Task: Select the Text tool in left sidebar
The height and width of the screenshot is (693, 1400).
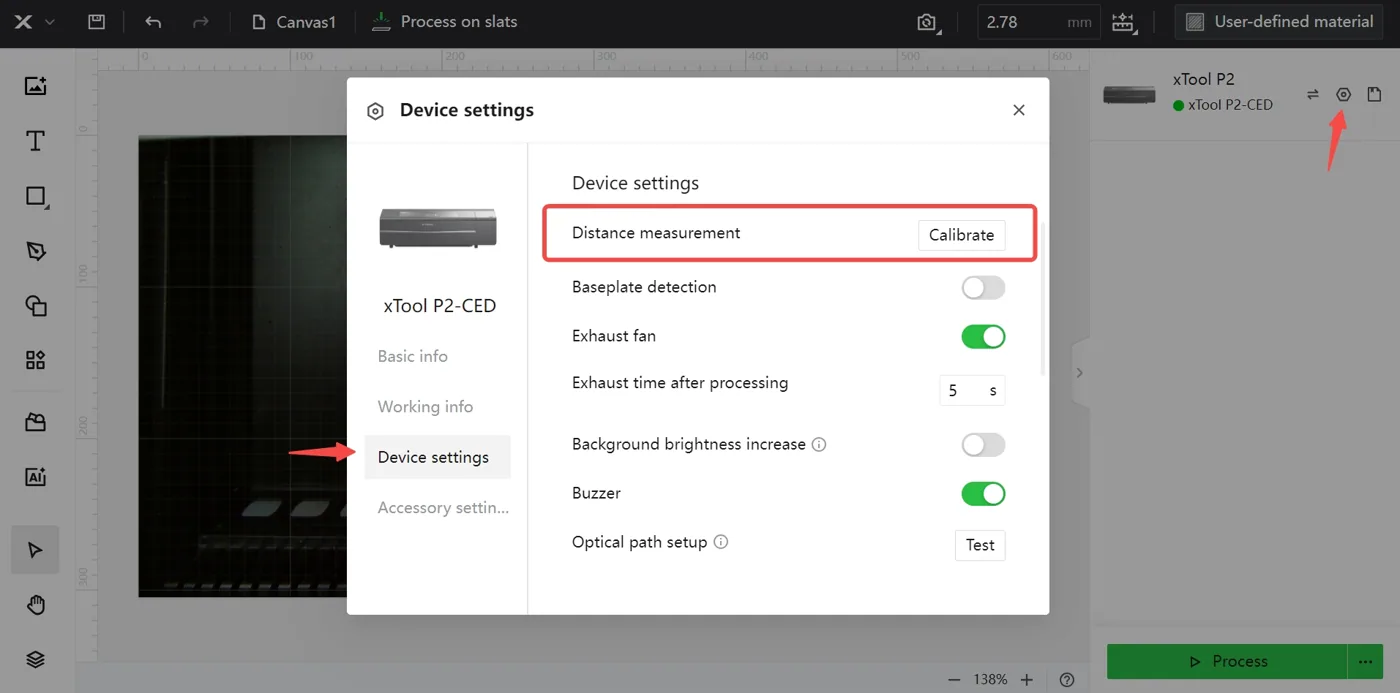Action: pos(35,141)
